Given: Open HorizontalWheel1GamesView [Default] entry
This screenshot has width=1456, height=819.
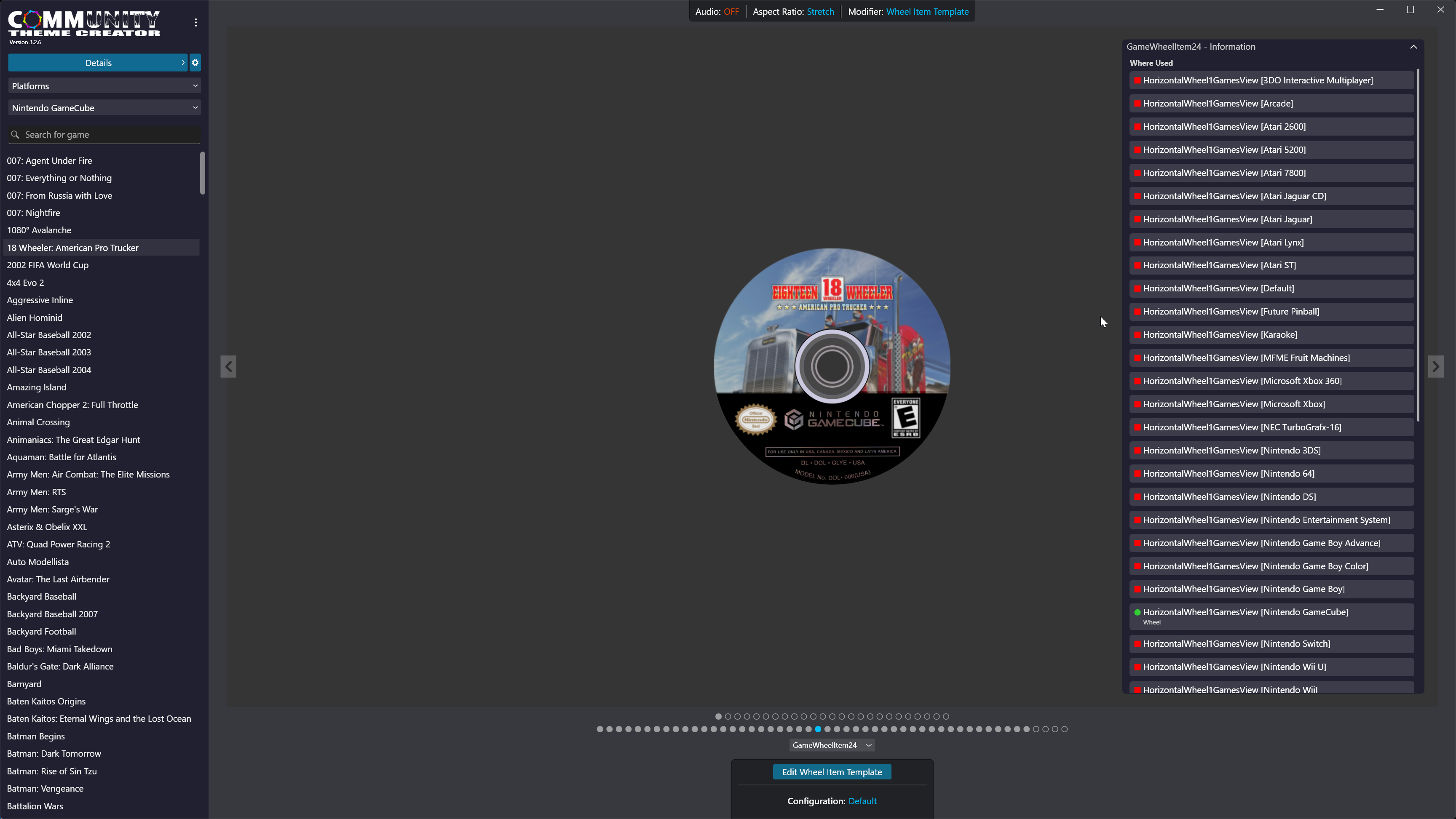Looking at the screenshot, I should (1272, 288).
